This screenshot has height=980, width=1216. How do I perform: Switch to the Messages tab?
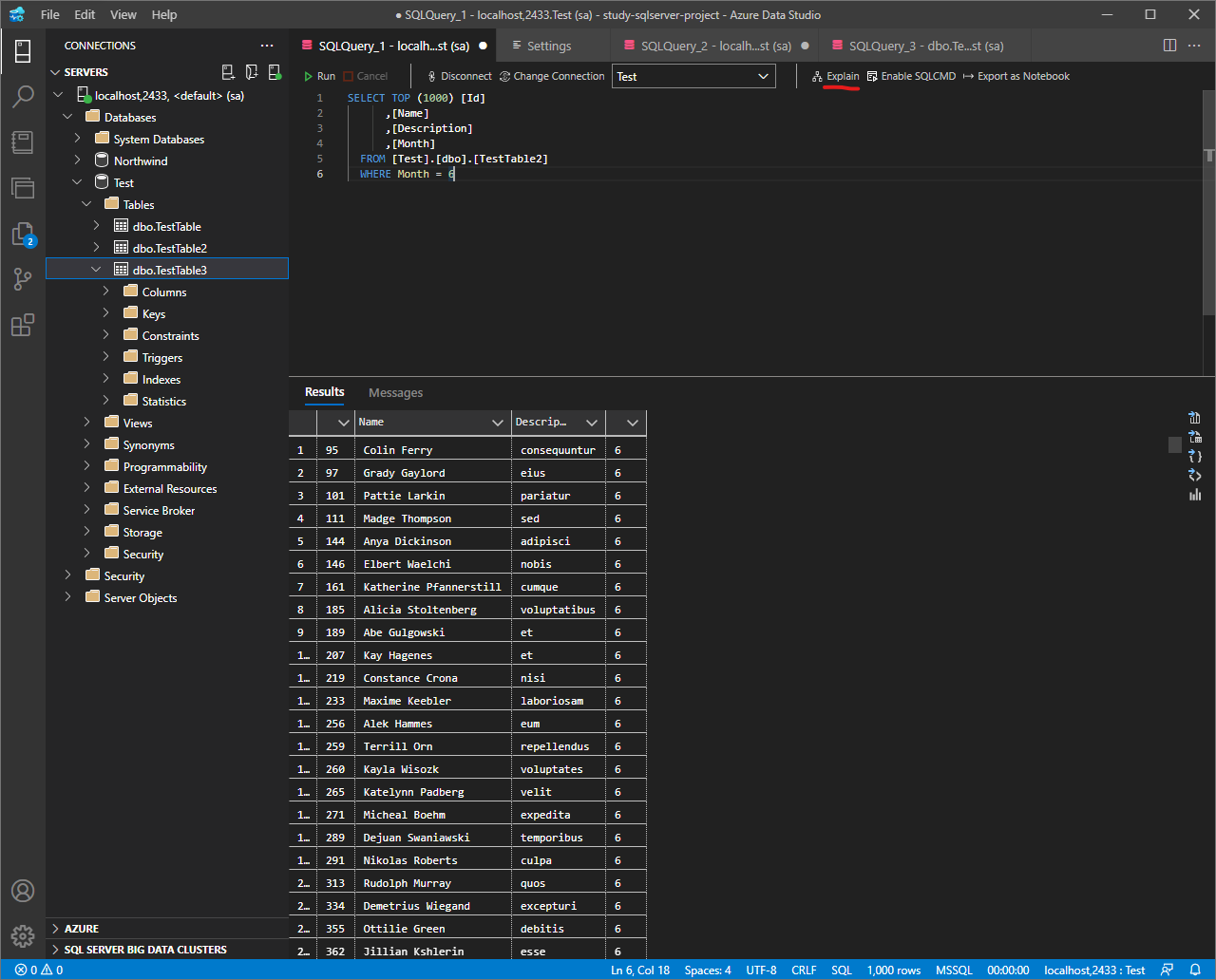[395, 392]
